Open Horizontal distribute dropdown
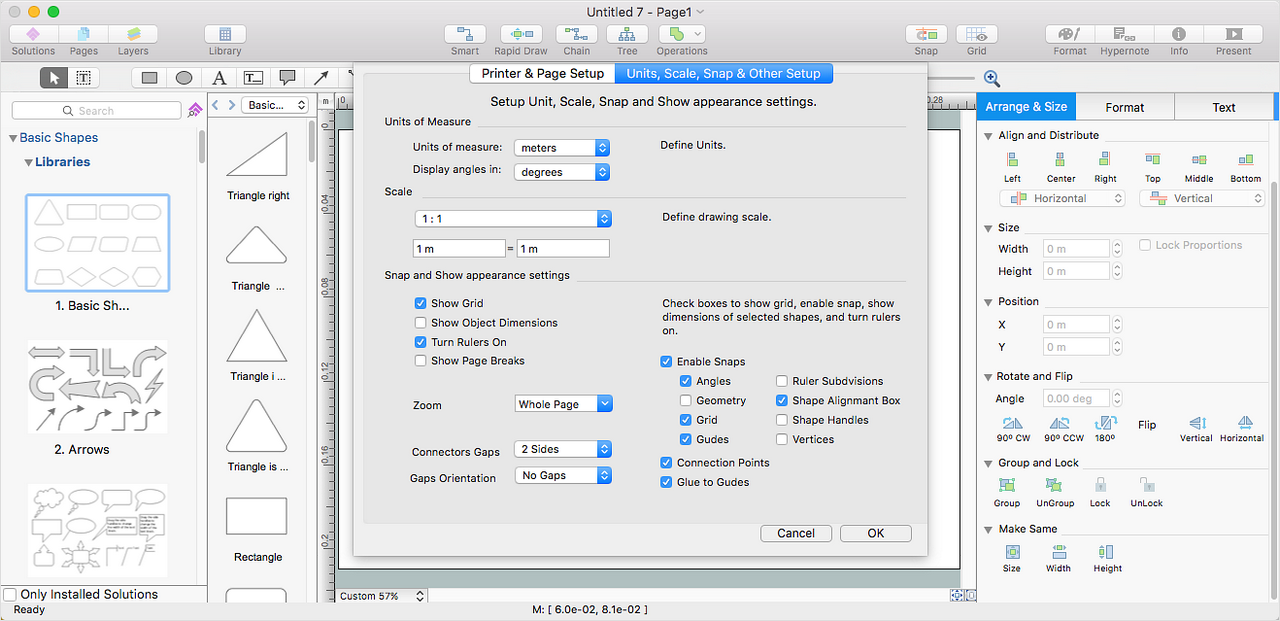Viewport: 1280px width, 621px height. click(x=1063, y=198)
